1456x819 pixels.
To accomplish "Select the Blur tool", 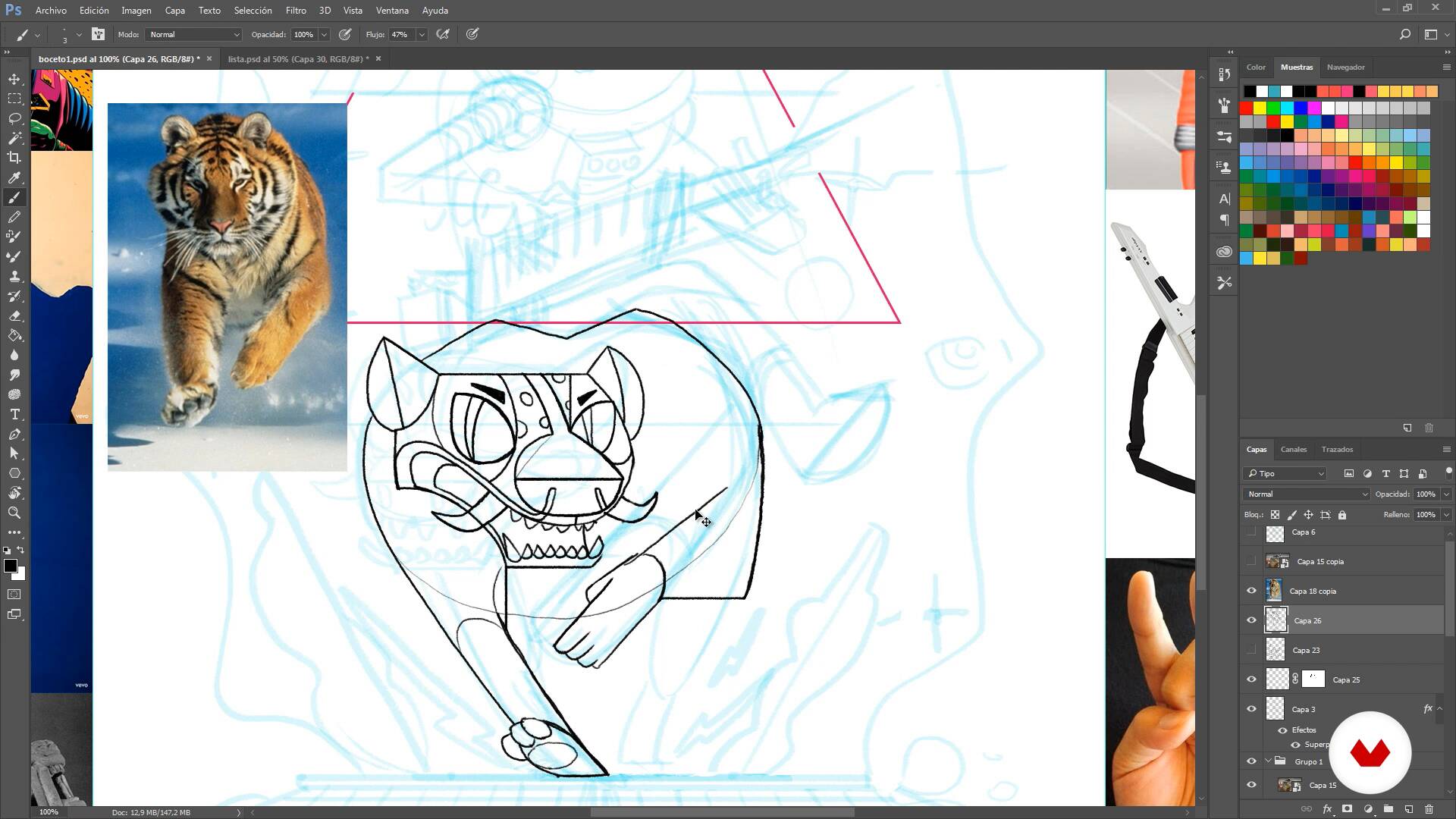I will tap(14, 355).
